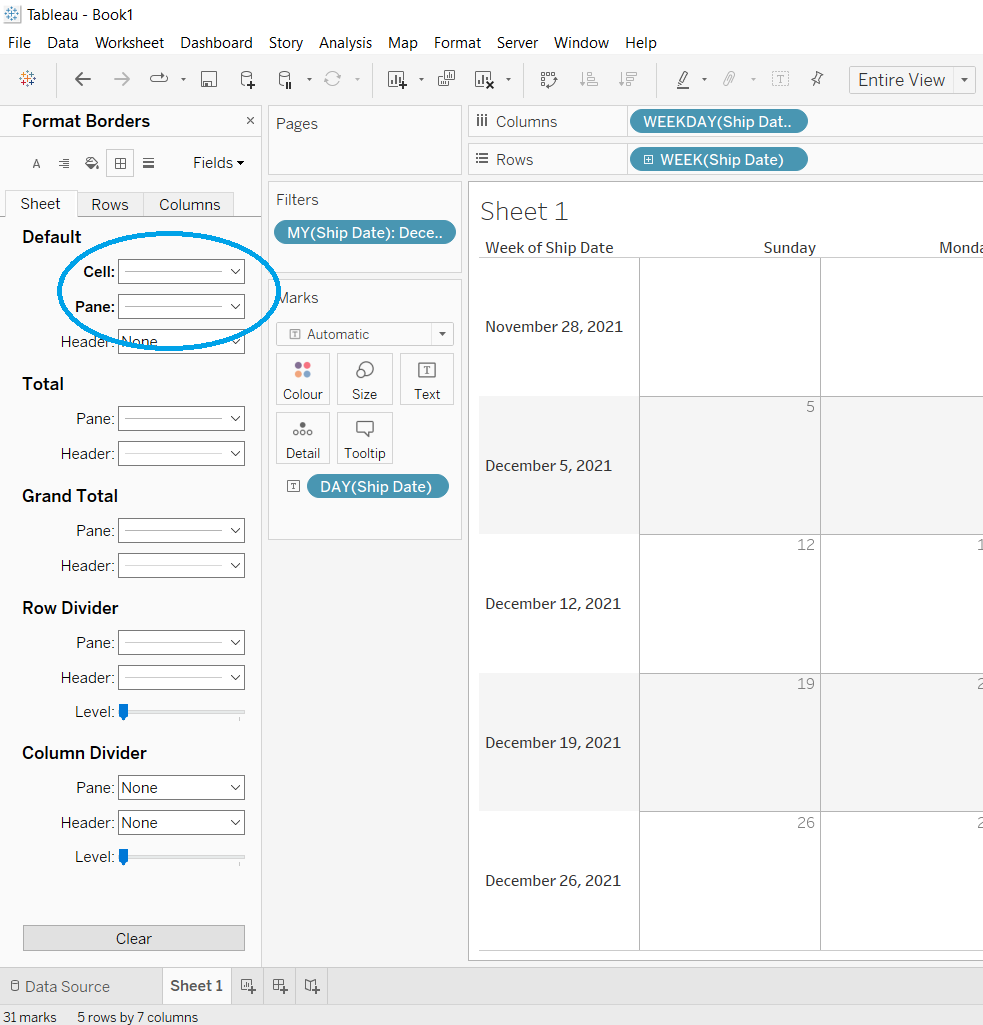Click the Sort Ascending toolbar icon
Screen dimensions: 983x1025
click(589, 78)
